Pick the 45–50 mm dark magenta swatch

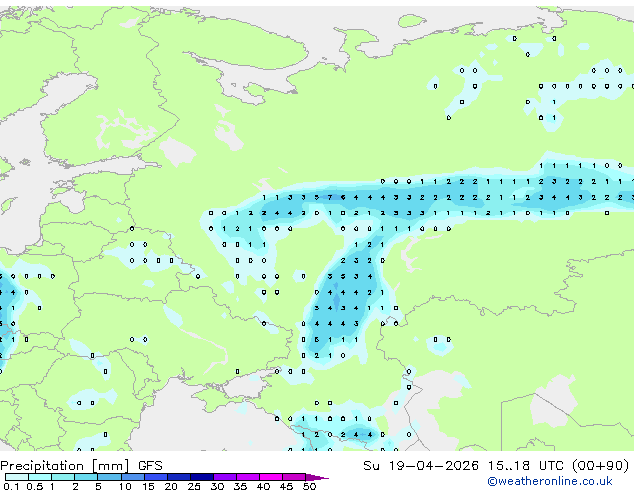(294, 477)
